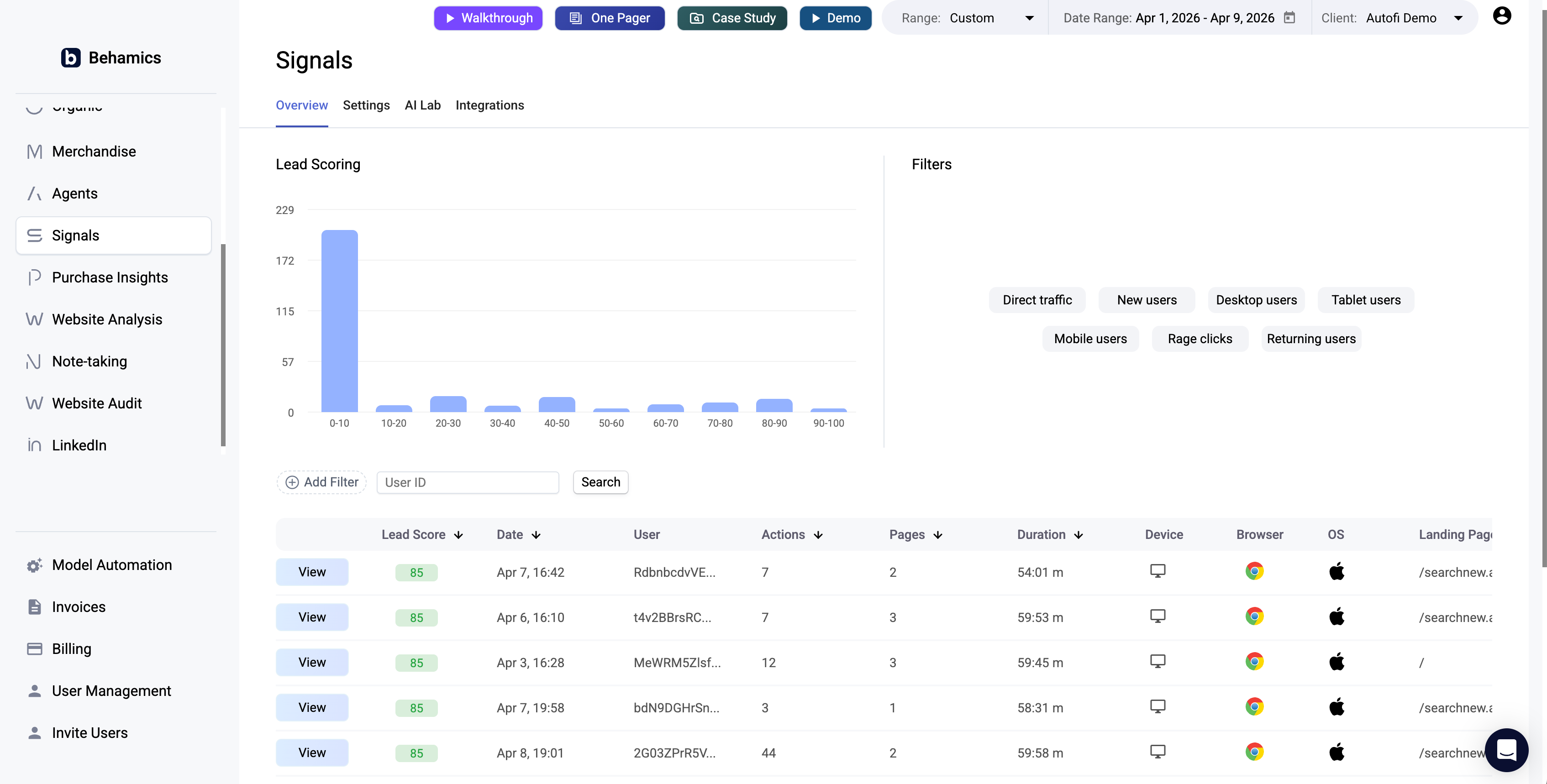
Task: Click the Billing card icon
Action: point(34,649)
